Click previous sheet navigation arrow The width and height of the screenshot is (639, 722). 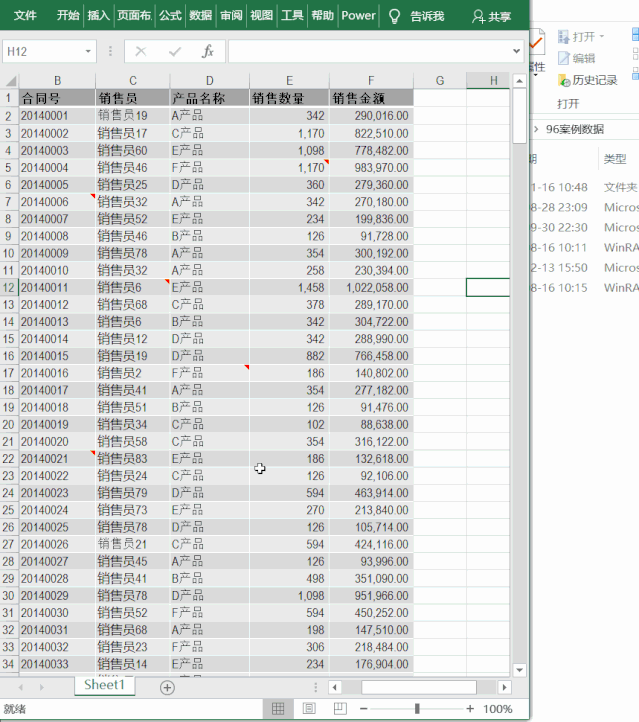point(21,687)
